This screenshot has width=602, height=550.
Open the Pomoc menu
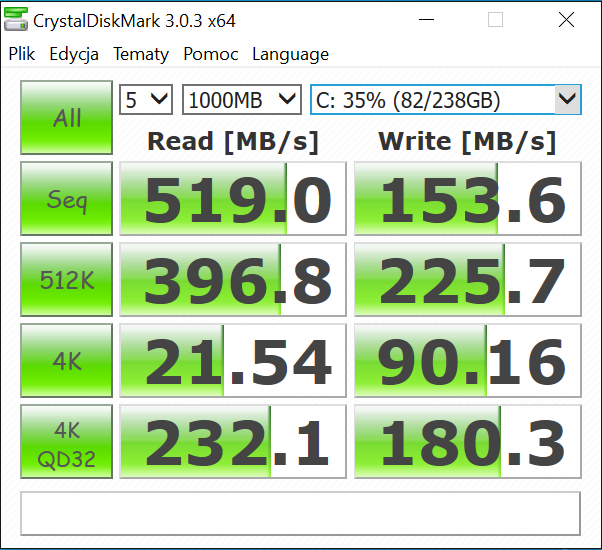click(211, 54)
